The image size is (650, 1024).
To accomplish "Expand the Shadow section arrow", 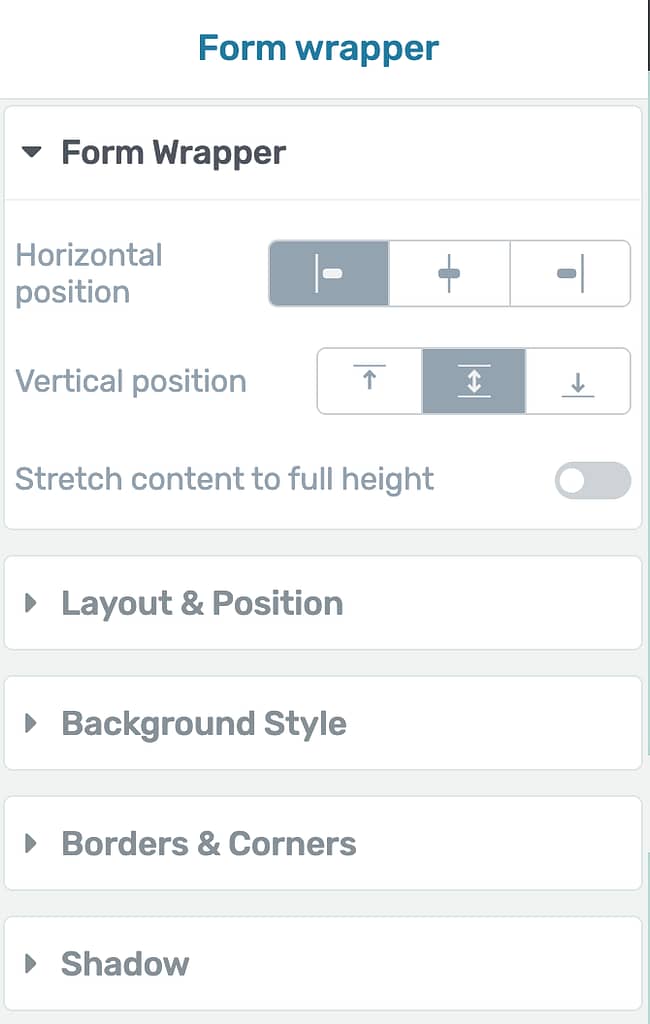I will tap(30, 963).
